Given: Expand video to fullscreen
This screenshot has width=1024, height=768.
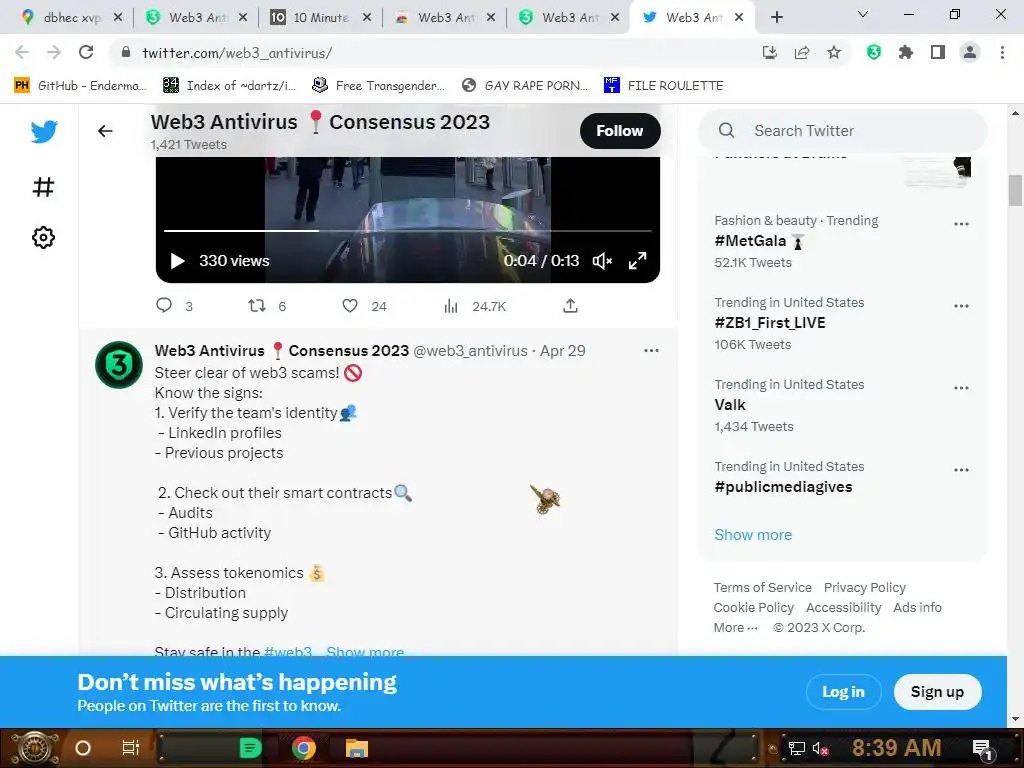Looking at the screenshot, I should tap(637, 261).
